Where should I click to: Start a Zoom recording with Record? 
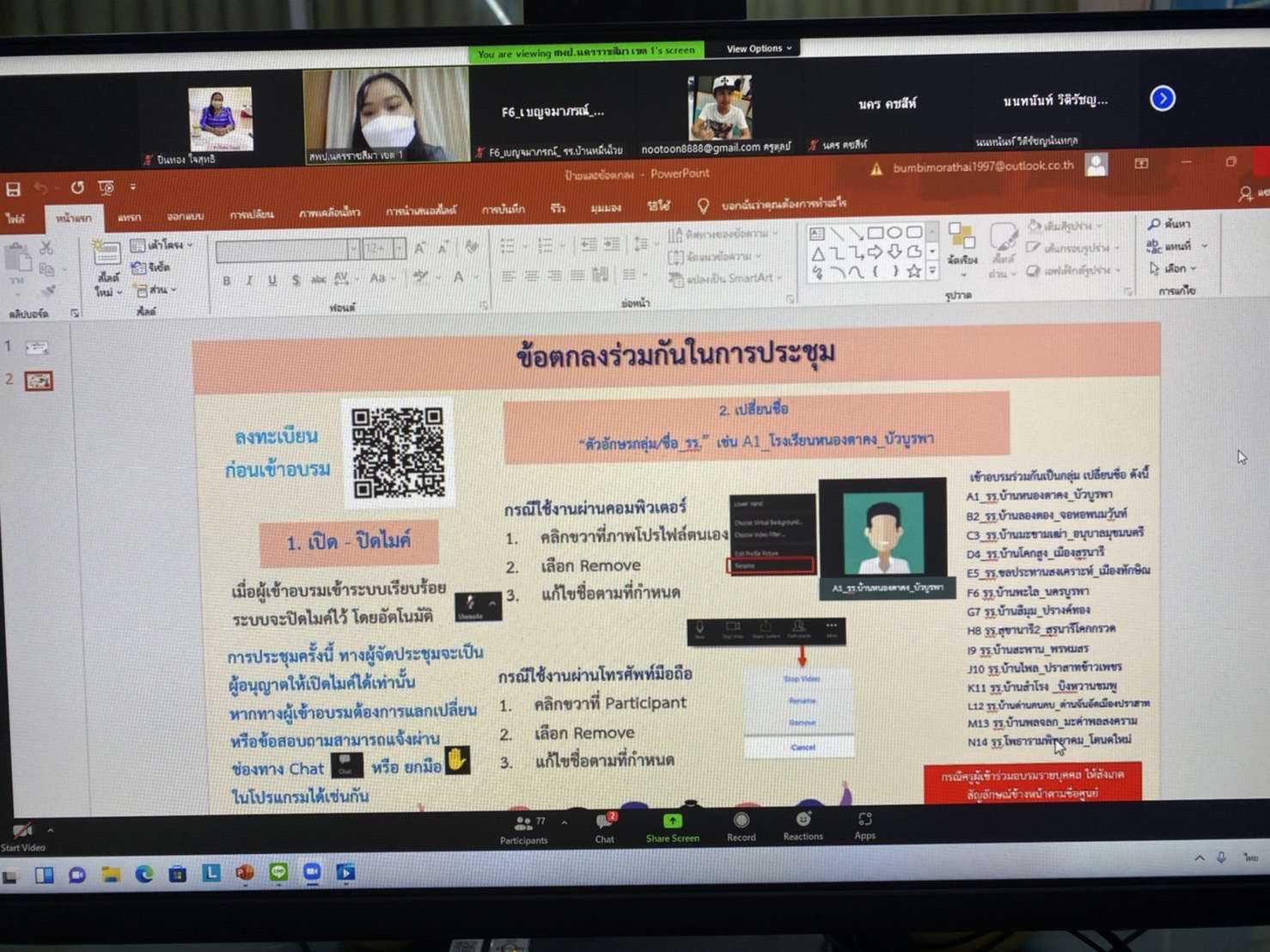(741, 821)
